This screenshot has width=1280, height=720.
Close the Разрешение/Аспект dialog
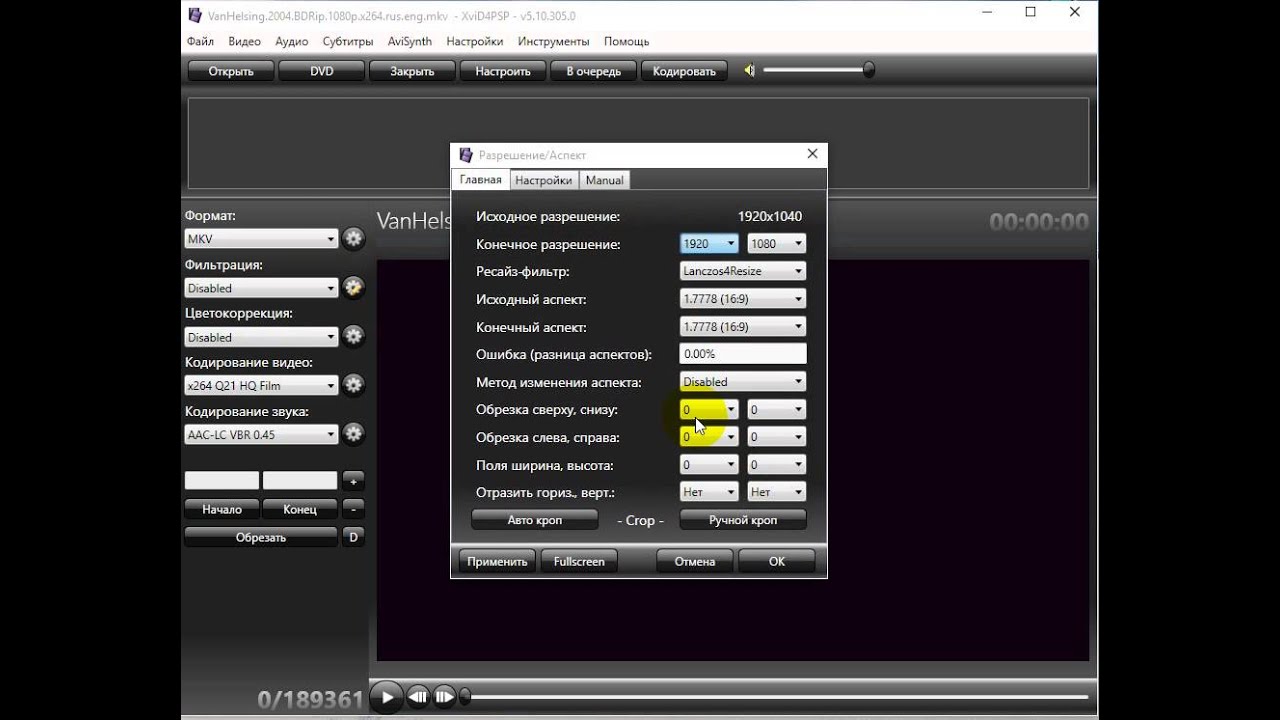tap(812, 154)
